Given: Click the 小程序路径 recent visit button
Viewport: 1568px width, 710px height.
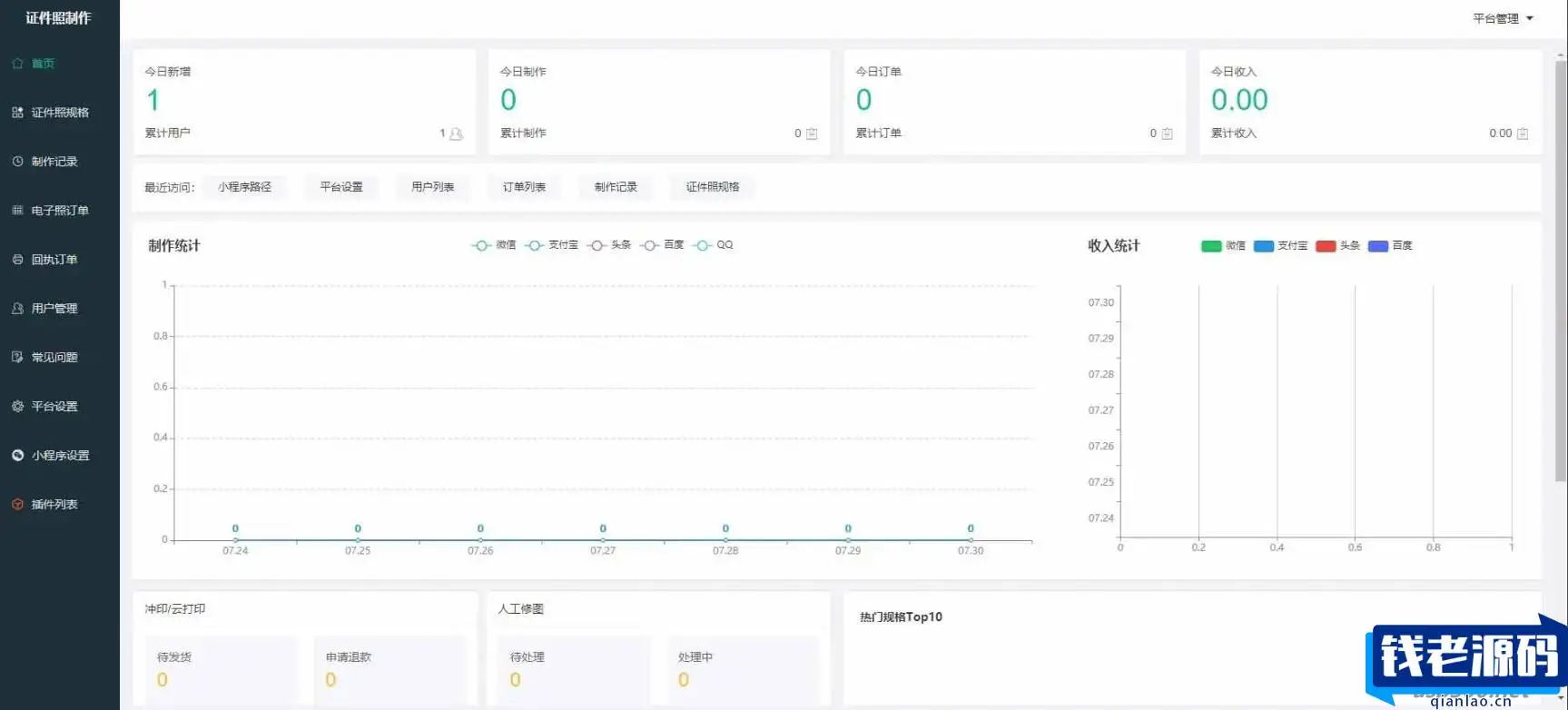Looking at the screenshot, I should 244,187.
